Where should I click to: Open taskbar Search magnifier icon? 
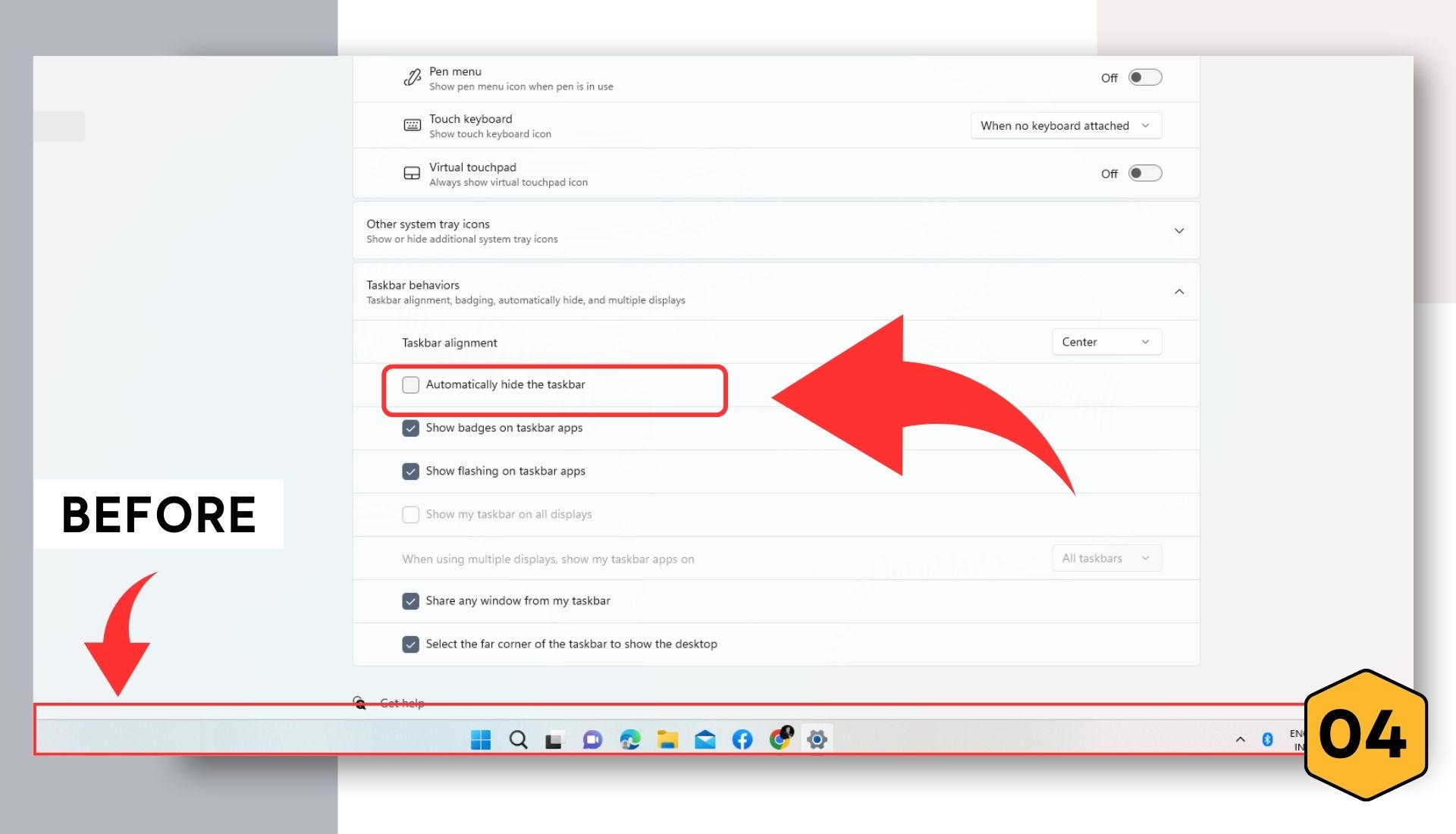[x=518, y=739]
